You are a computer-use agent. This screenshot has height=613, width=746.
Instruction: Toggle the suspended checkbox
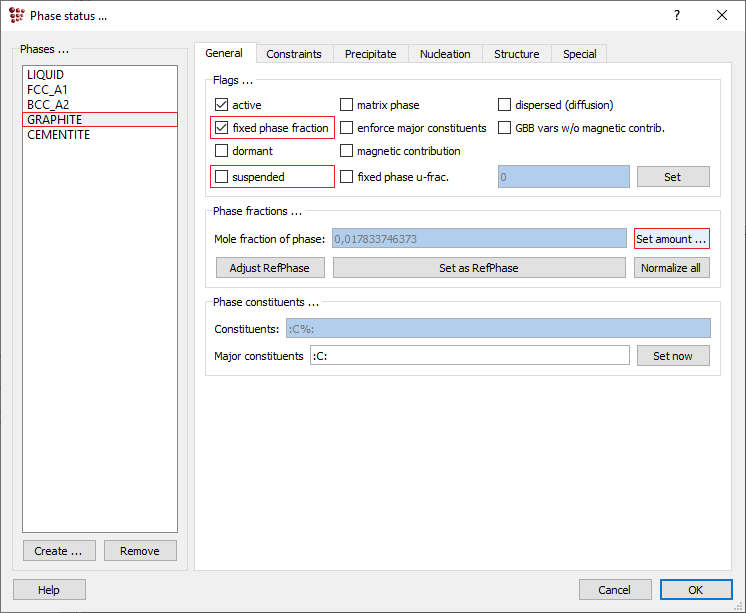(222, 177)
